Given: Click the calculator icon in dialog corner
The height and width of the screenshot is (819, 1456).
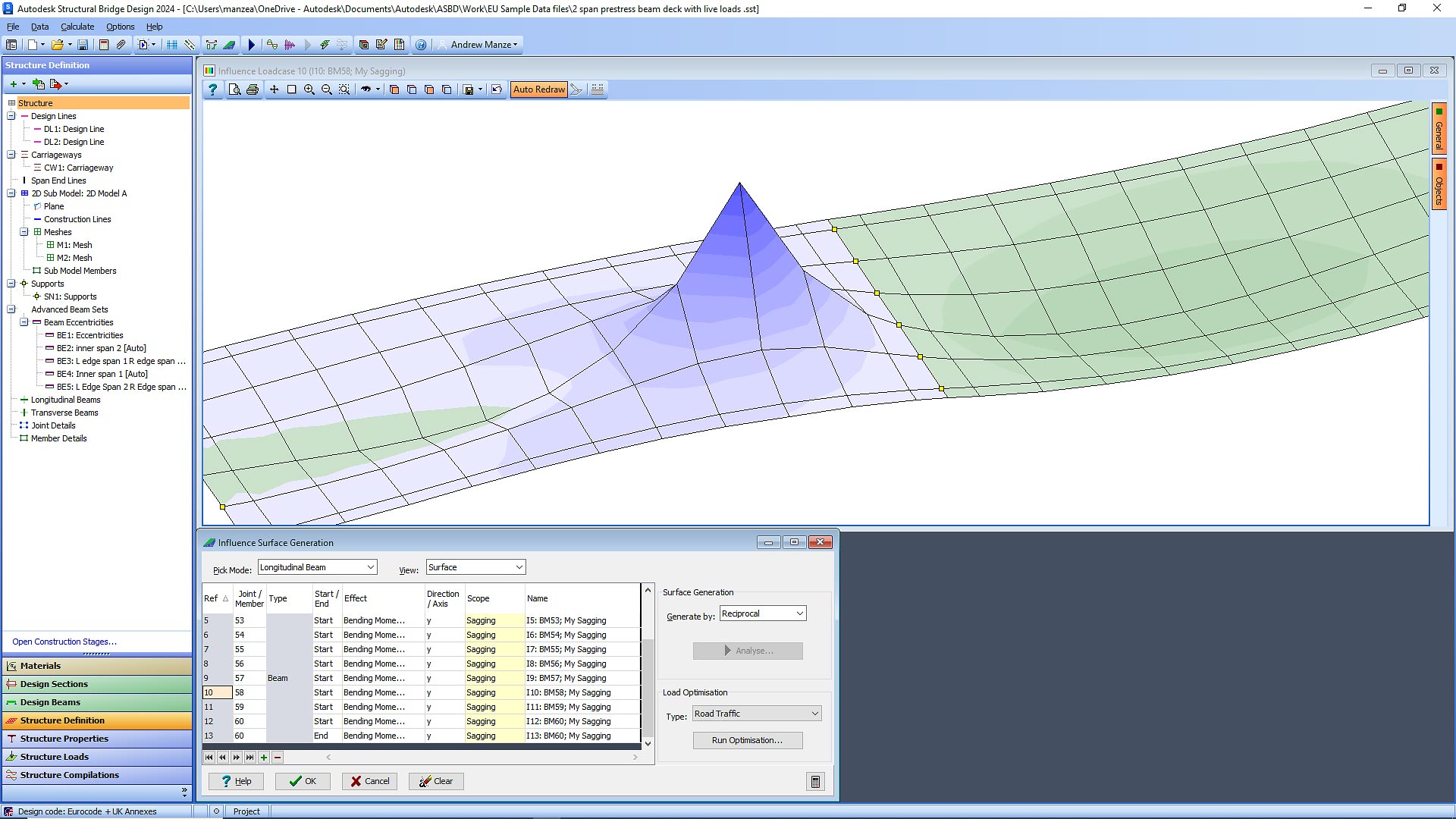Looking at the screenshot, I should click(x=815, y=781).
